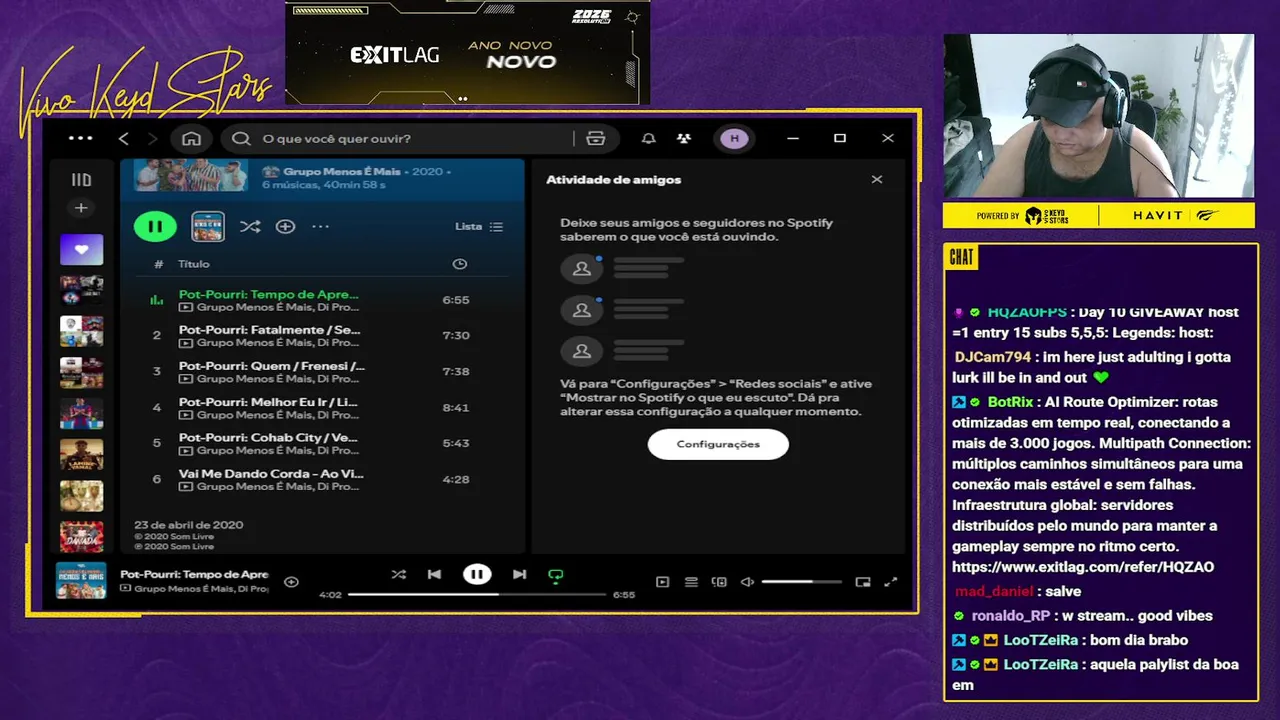Open the 'Lista' view mode dropdown
This screenshot has width=1280, height=720.
point(479,227)
